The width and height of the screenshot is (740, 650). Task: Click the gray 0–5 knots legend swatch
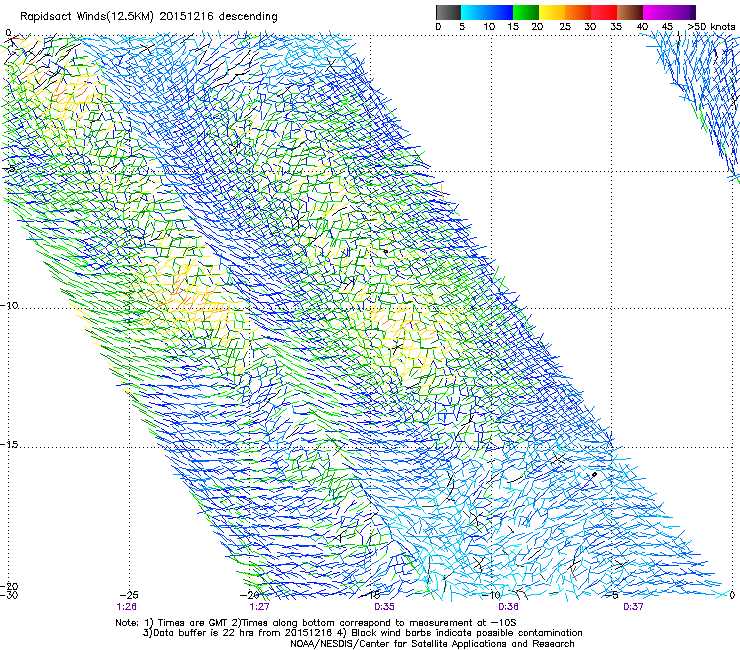448,12
